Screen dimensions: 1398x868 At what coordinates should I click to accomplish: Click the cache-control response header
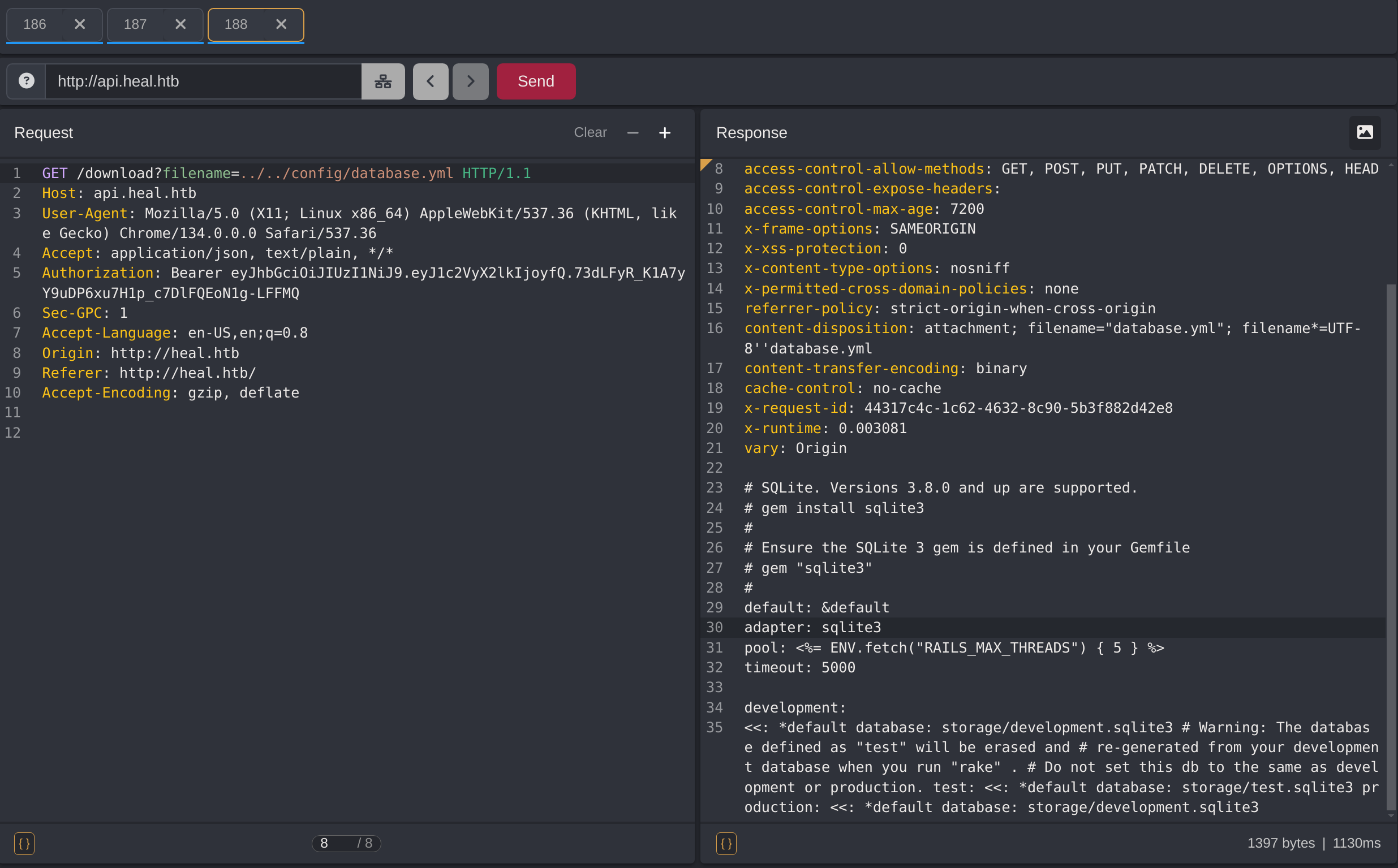(x=842, y=388)
